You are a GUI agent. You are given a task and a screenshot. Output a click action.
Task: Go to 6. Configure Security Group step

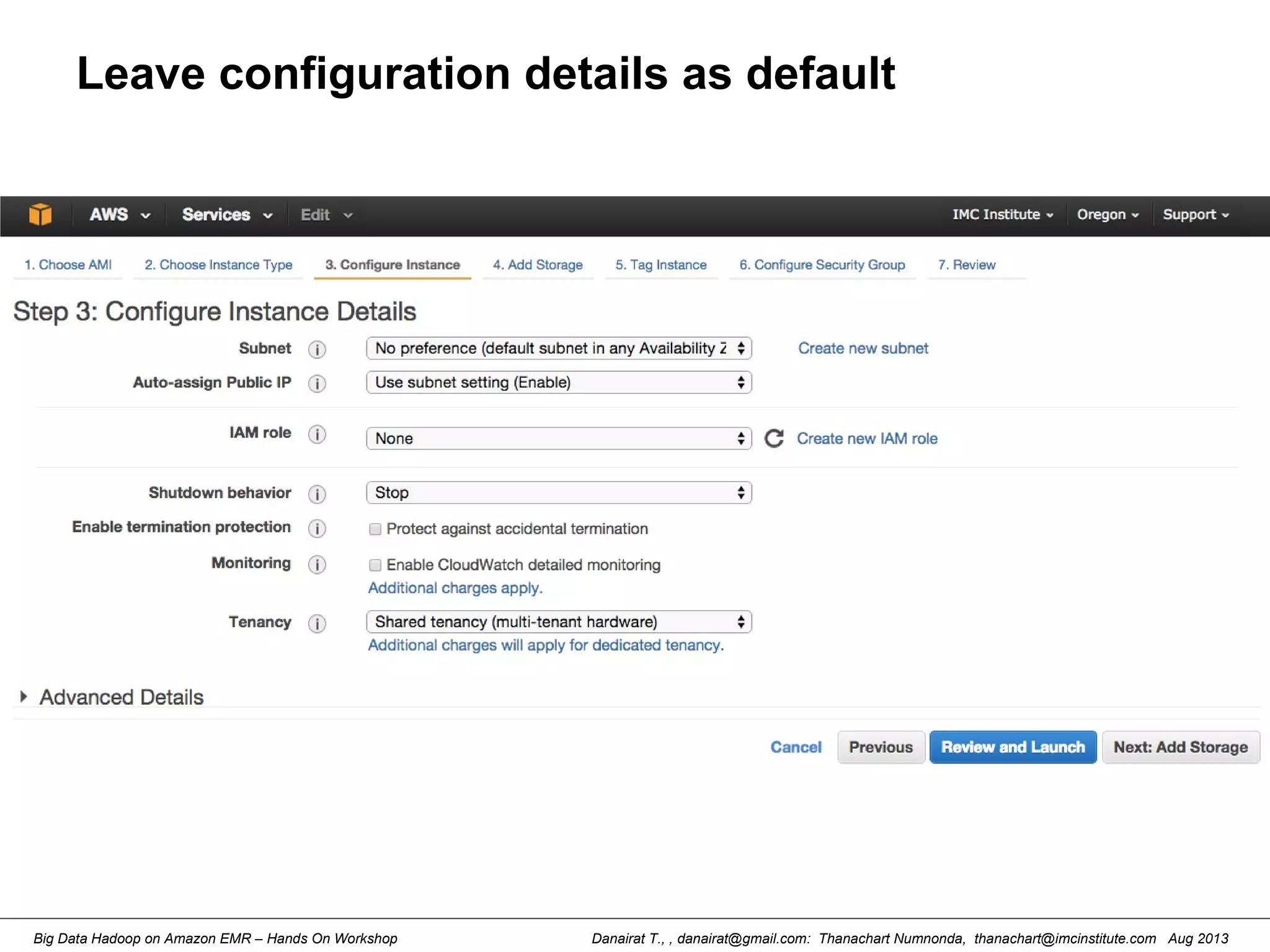[x=822, y=265]
